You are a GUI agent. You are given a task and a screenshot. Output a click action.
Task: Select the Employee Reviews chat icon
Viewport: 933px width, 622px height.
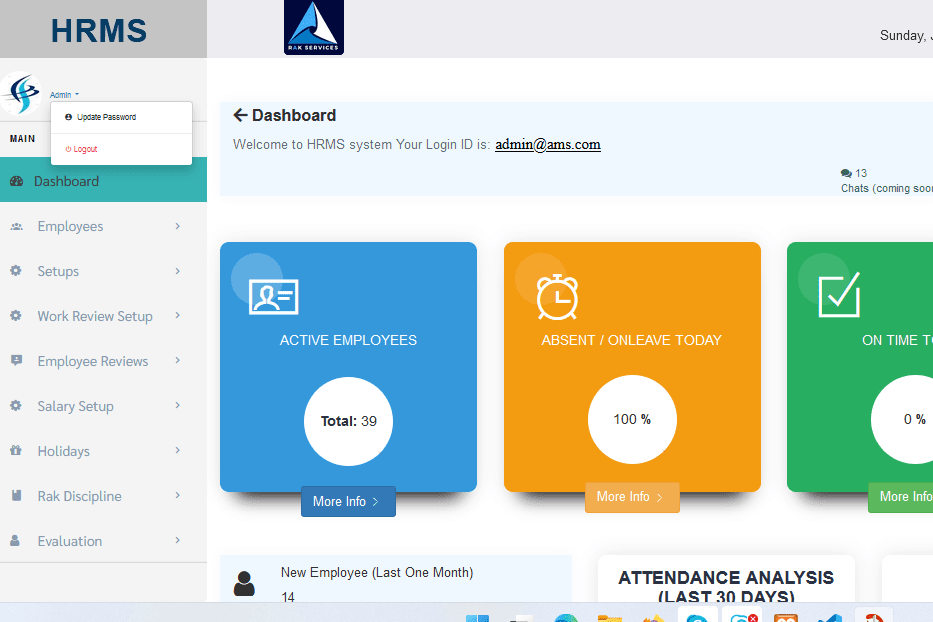[x=16, y=361]
